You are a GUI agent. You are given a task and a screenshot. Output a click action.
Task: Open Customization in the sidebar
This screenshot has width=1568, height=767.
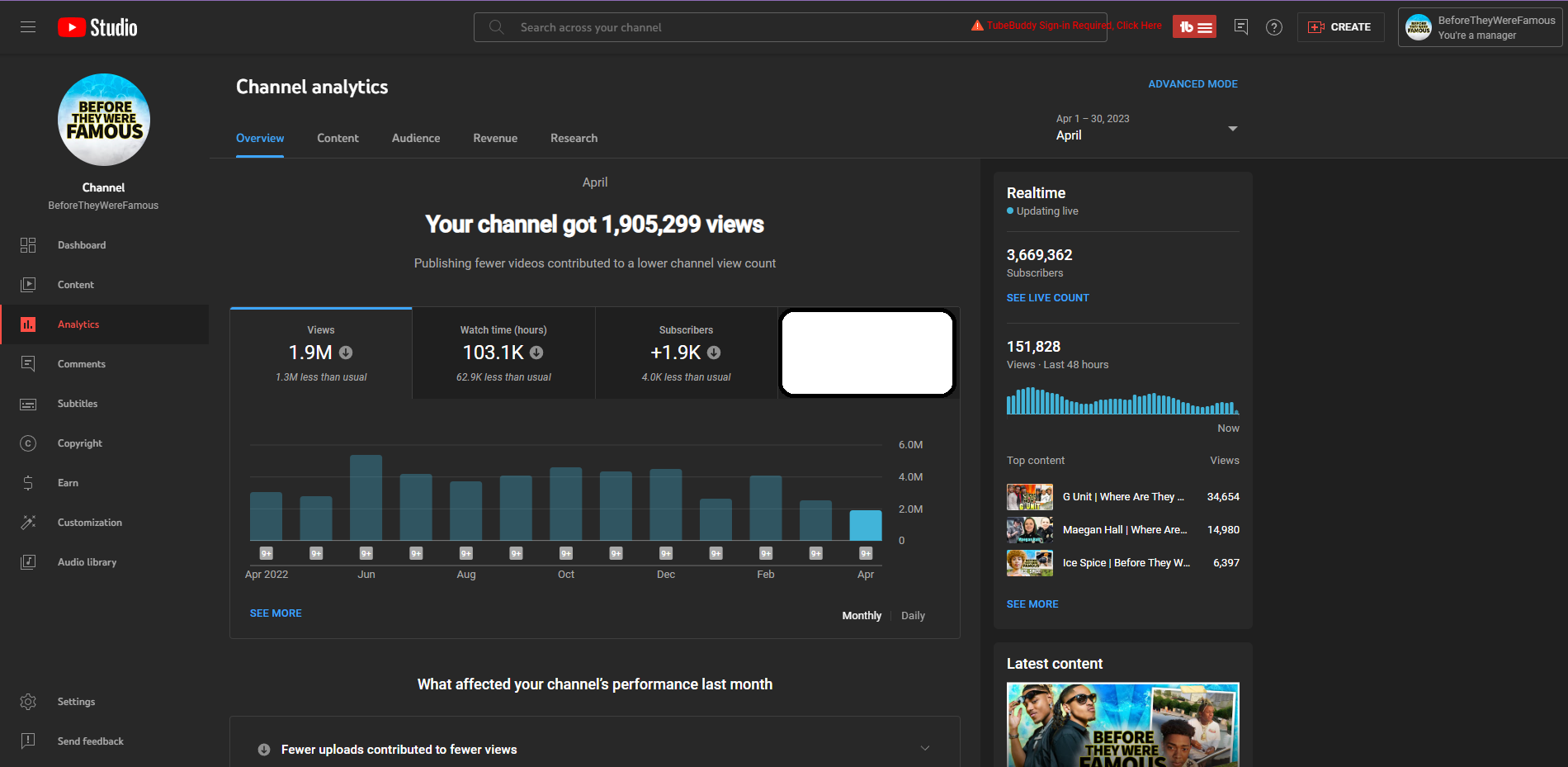tap(104, 523)
